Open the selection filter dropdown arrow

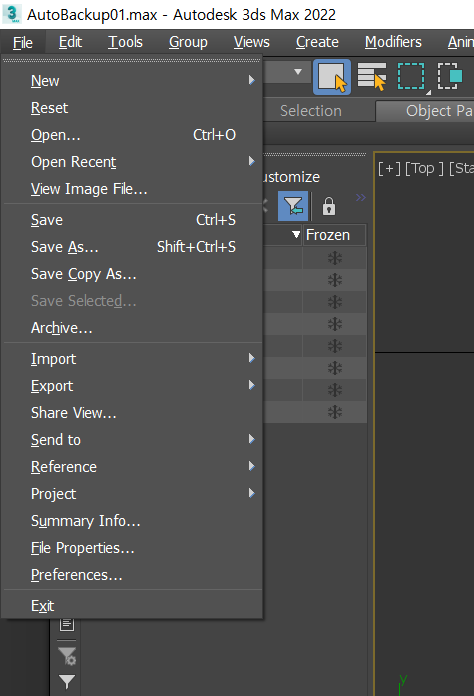(298, 71)
